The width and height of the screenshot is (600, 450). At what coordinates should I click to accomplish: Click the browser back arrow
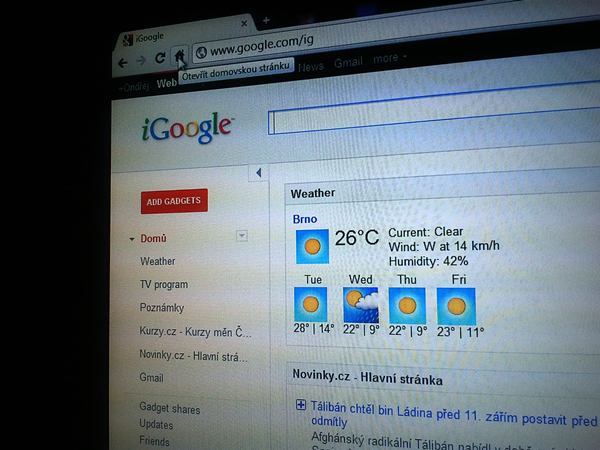(x=122, y=62)
